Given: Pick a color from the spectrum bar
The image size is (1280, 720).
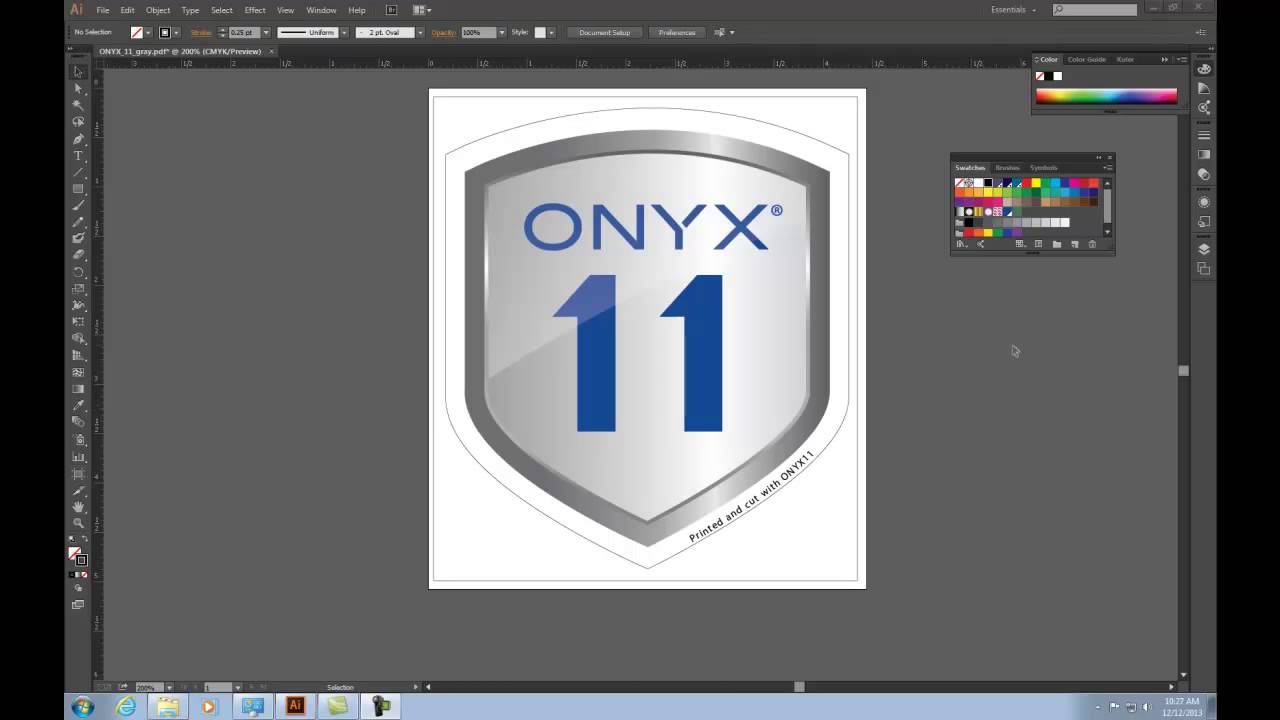Looking at the screenshot, I should click(x=1106, y=96).
